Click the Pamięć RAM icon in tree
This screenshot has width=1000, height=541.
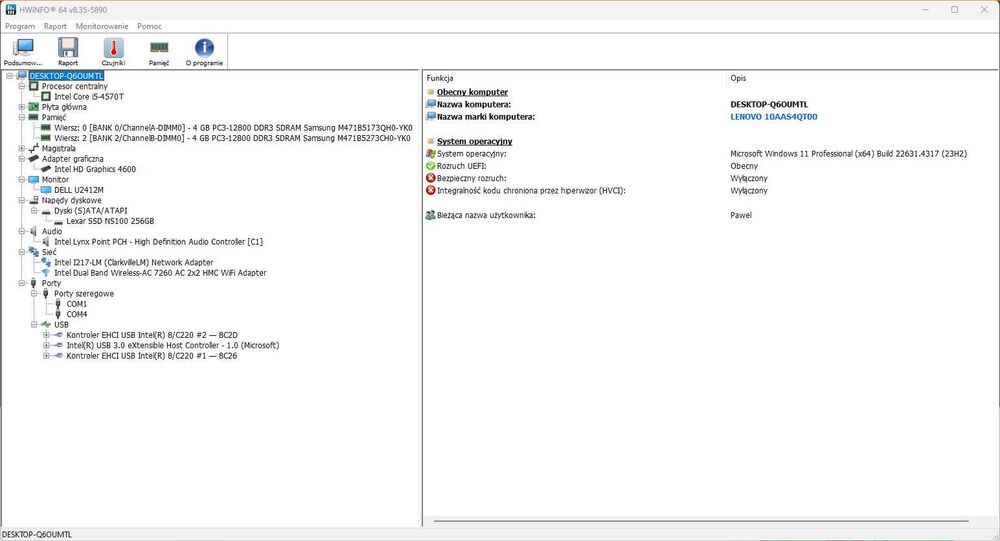pos(34,117)
